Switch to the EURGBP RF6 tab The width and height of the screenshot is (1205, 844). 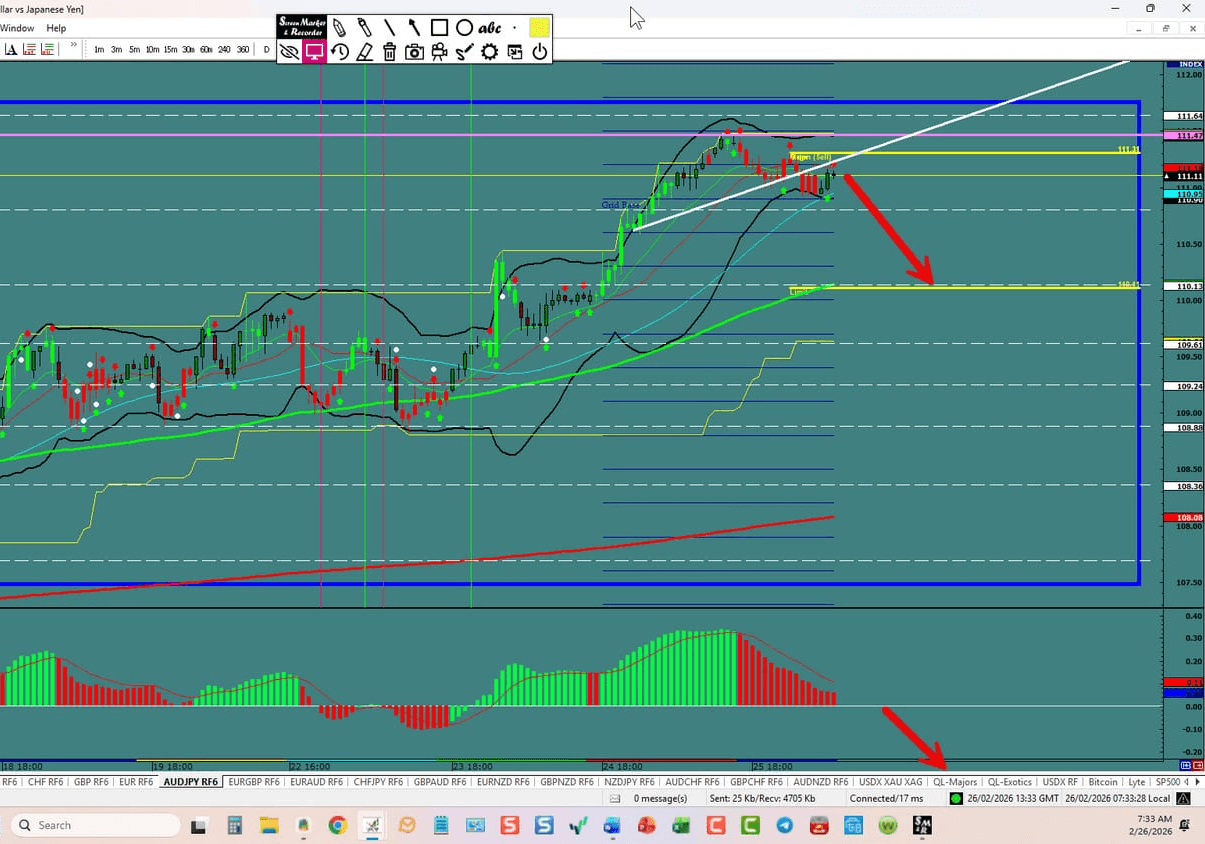tap(254, 782)
